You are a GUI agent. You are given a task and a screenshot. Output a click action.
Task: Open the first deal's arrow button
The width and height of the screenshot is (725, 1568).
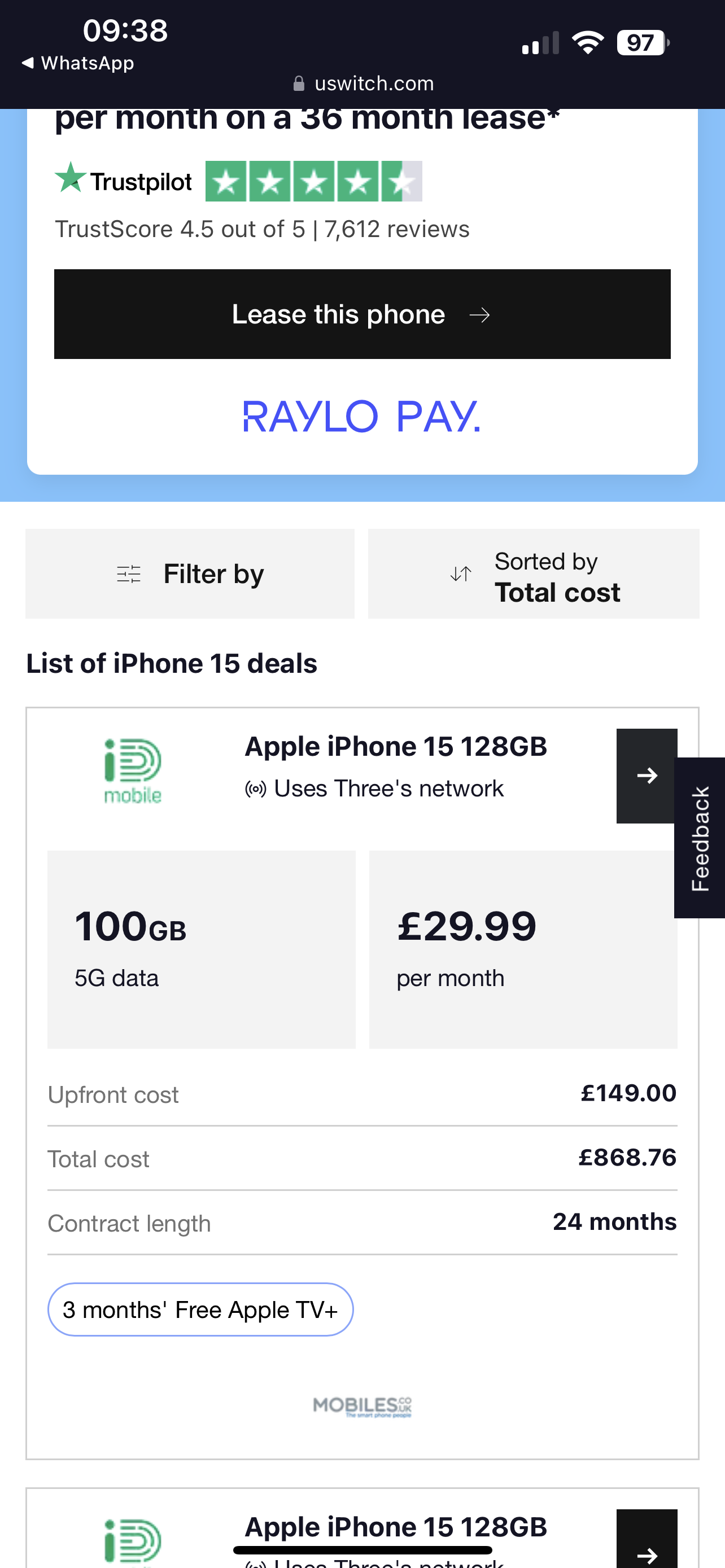(647, 776)
